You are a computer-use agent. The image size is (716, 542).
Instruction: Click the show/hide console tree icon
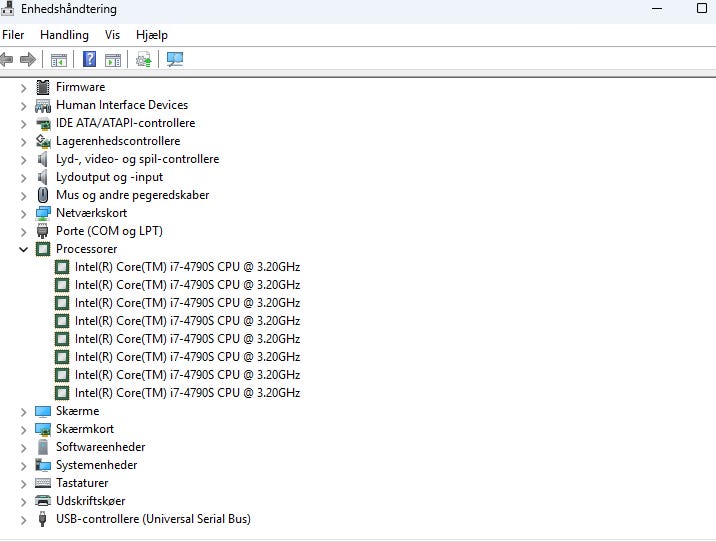point(59,60)
